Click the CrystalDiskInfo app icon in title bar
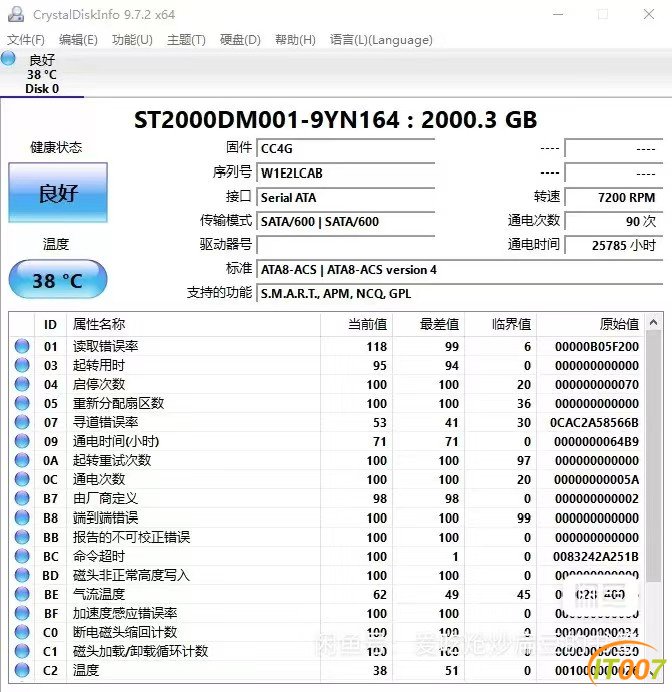The height and width of the screenshot is (692, 672). (x=16, y=14)
